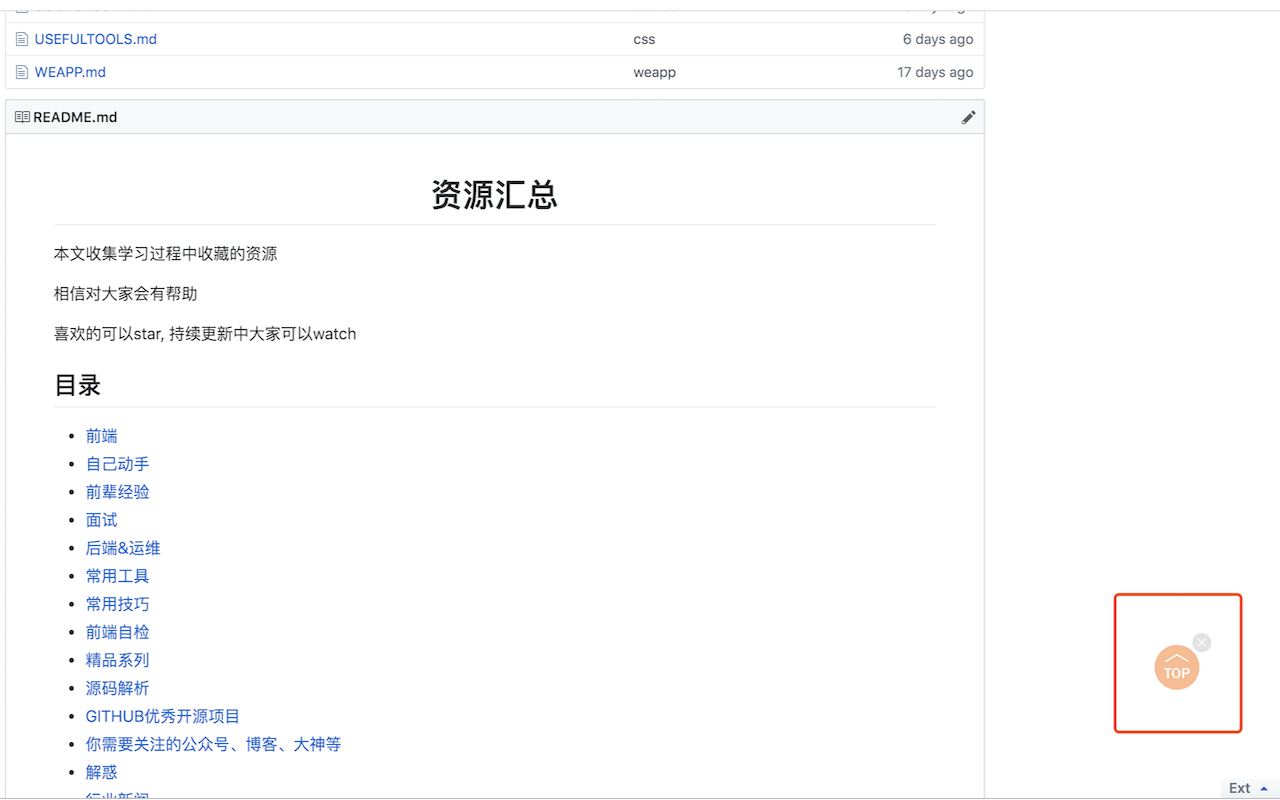Go to 前端 section link
Viewport: 1280px width, 800px height.
[102, 436]
